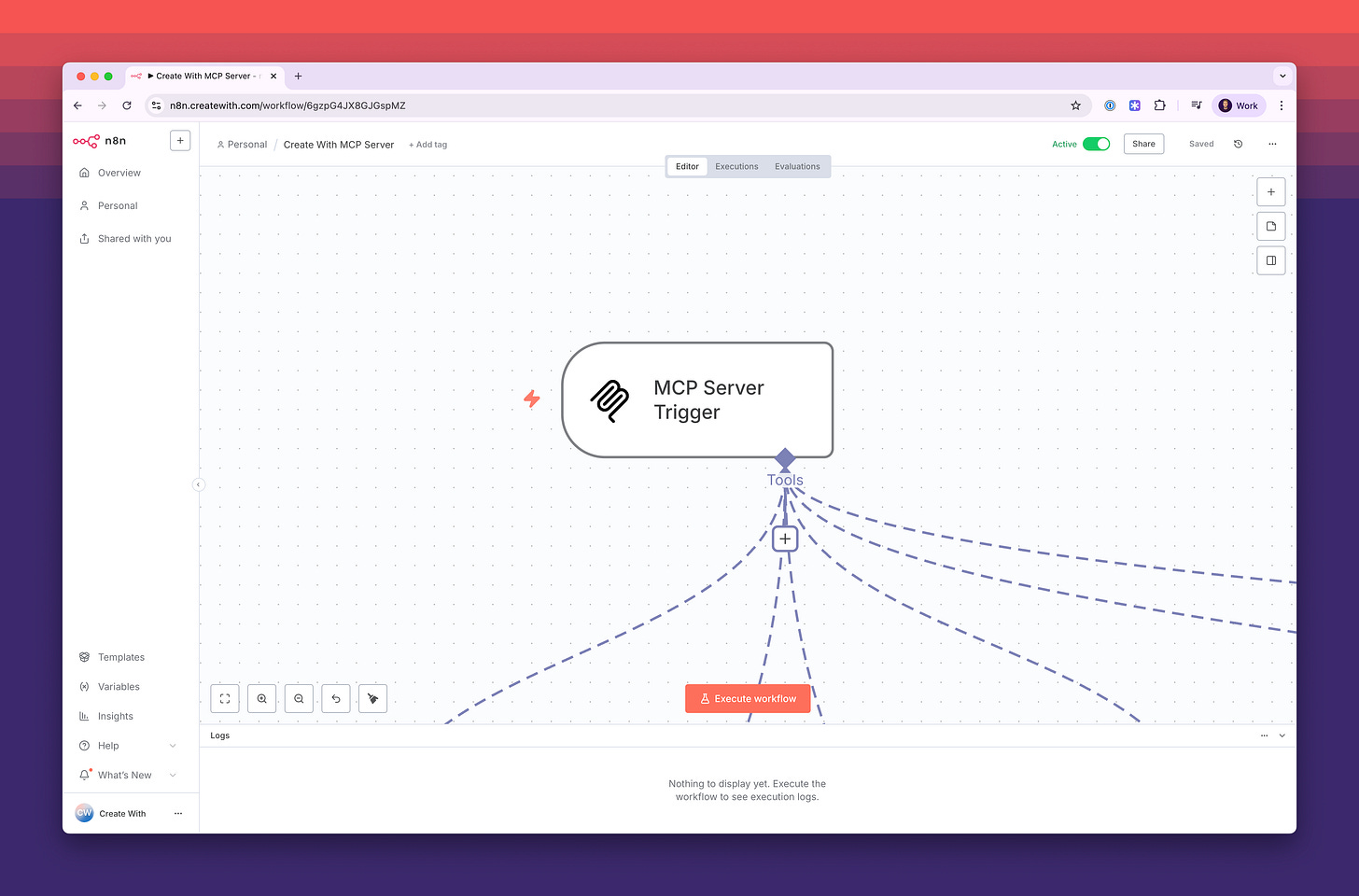Open the Chrome three-dot menu
1359x896 pixels.
click(x=1282, y=105)
